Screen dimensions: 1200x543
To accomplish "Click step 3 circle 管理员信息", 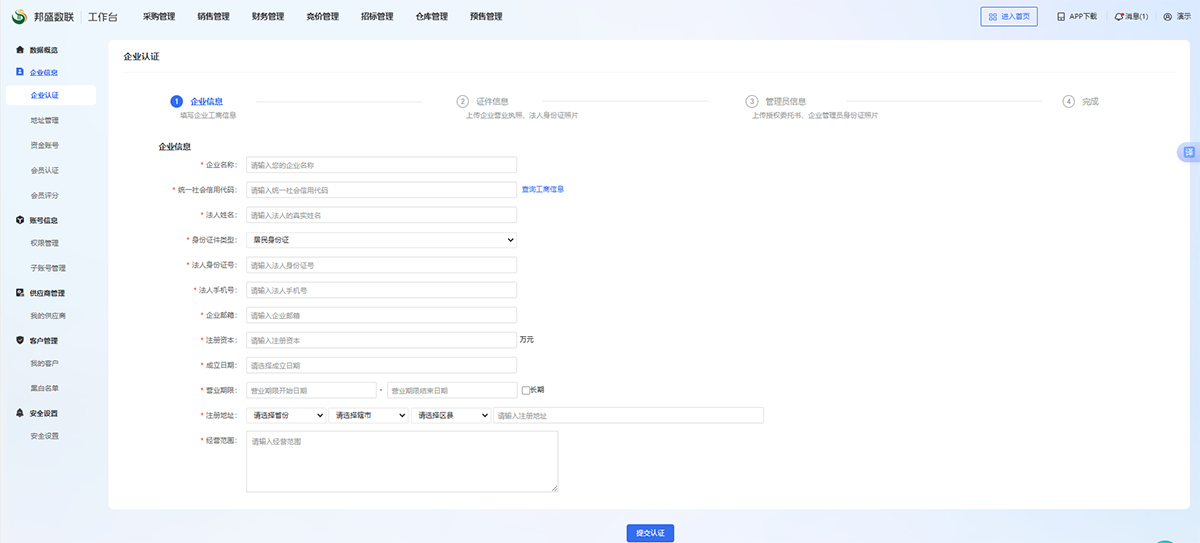I will [752, 101].
